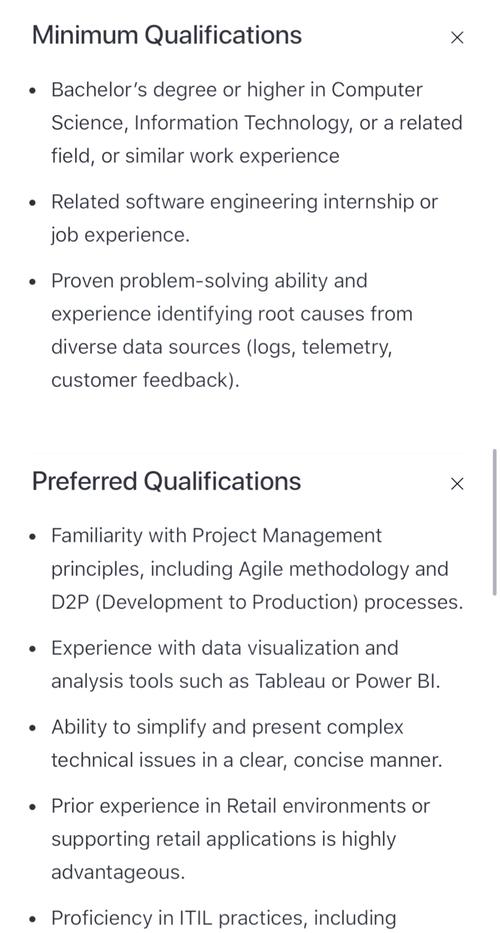Collapse the Preferred Qualifications section with its X icon

click(x=457, y=484)
